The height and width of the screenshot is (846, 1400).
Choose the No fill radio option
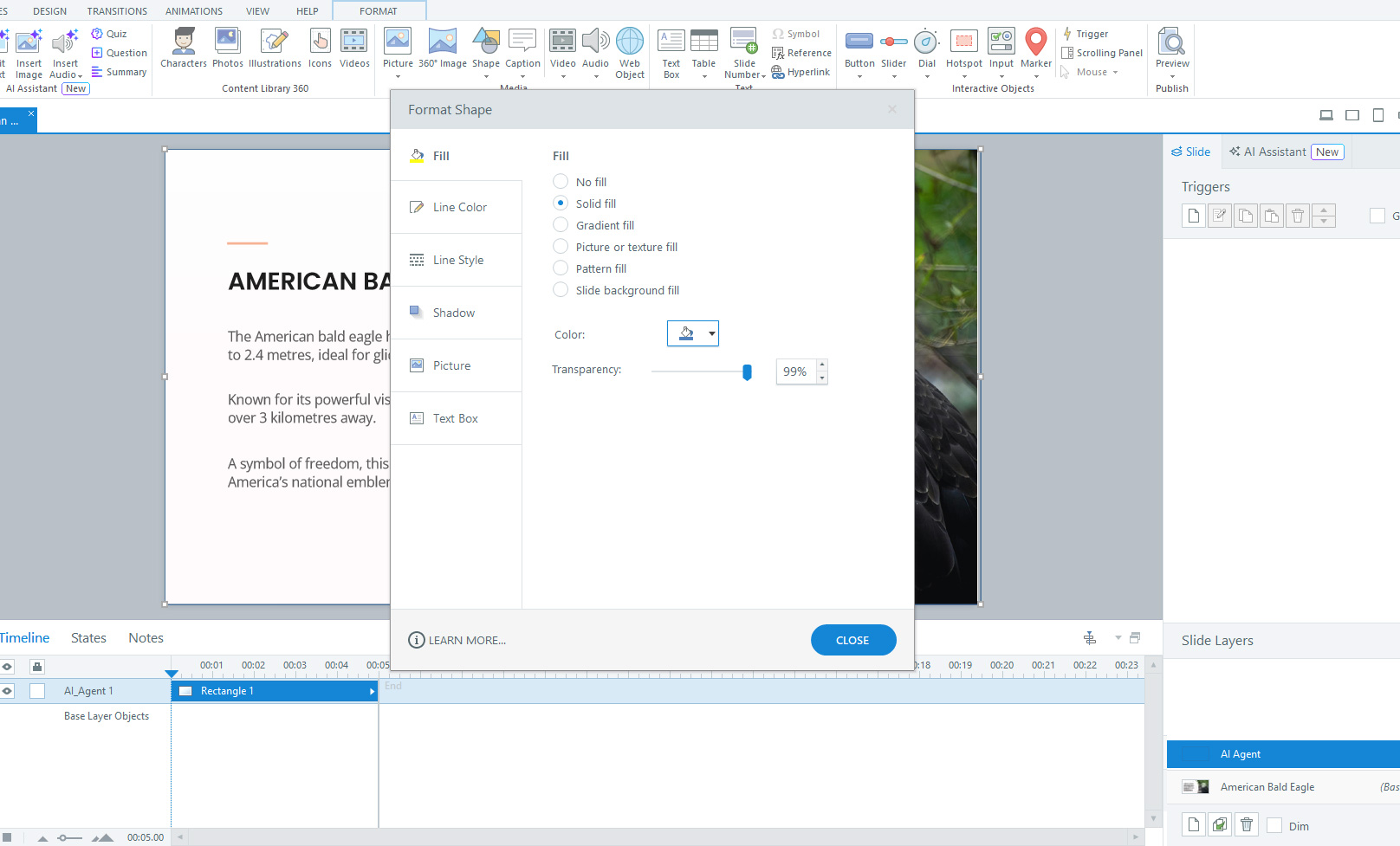click(561, 182)
